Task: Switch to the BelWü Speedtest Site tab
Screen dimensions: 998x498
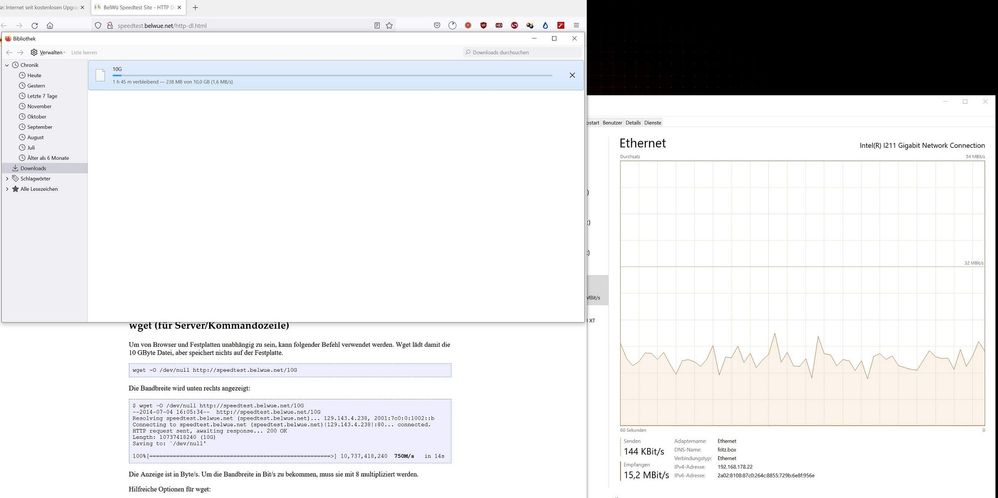Action: point(136,8)
